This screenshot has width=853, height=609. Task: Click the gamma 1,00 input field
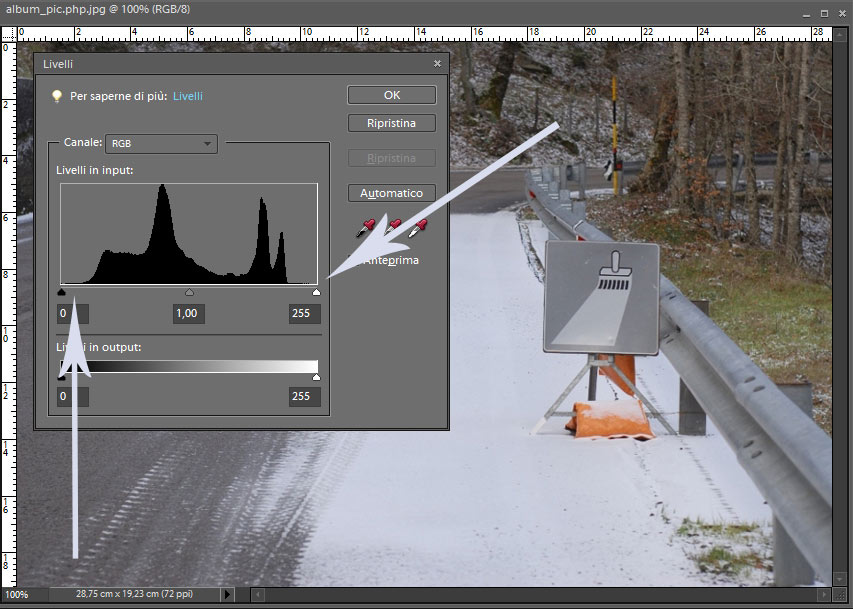pyautogui.click(x=188, y=314)
